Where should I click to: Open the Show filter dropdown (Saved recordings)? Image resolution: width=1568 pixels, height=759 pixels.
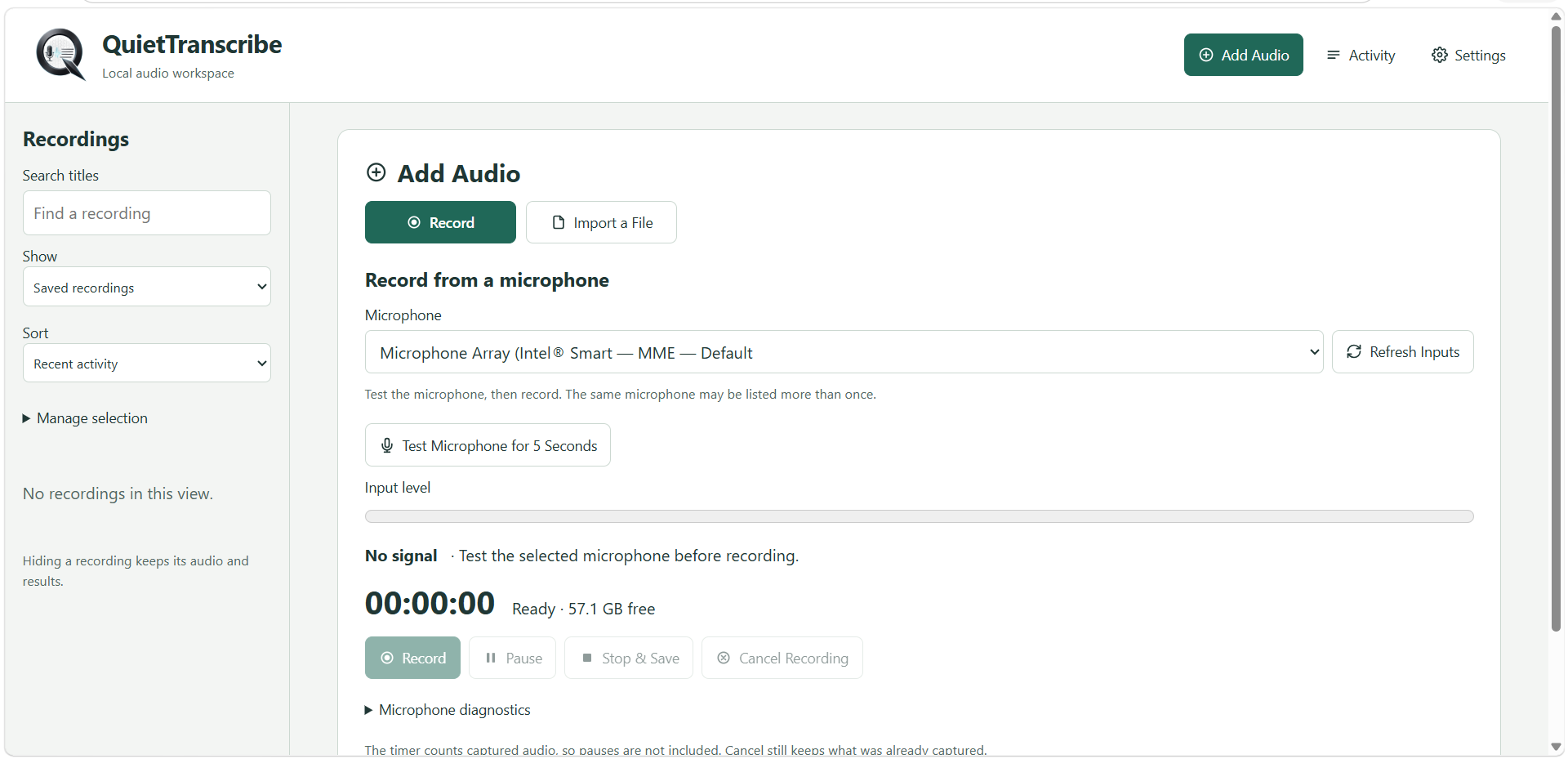(x=147, y=287)
